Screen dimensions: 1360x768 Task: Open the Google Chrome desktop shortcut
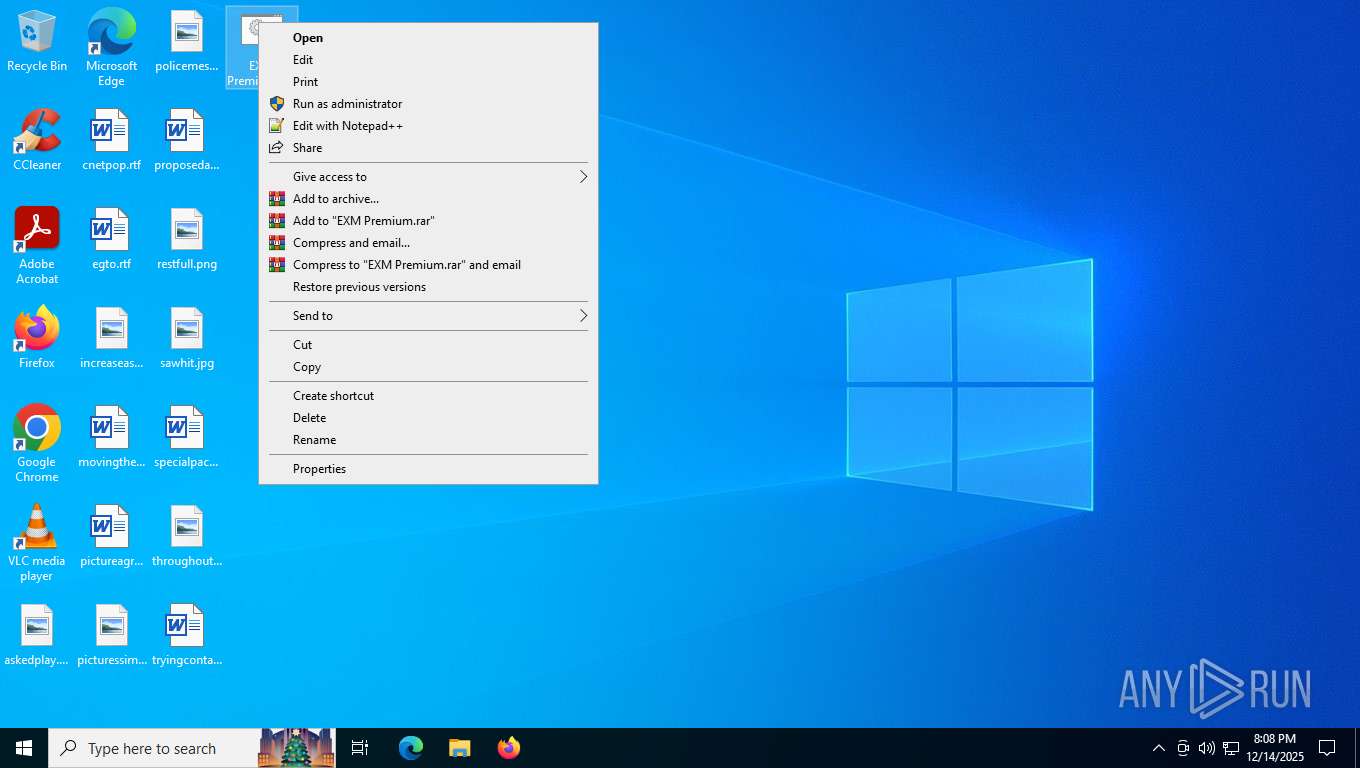point(37,443)
